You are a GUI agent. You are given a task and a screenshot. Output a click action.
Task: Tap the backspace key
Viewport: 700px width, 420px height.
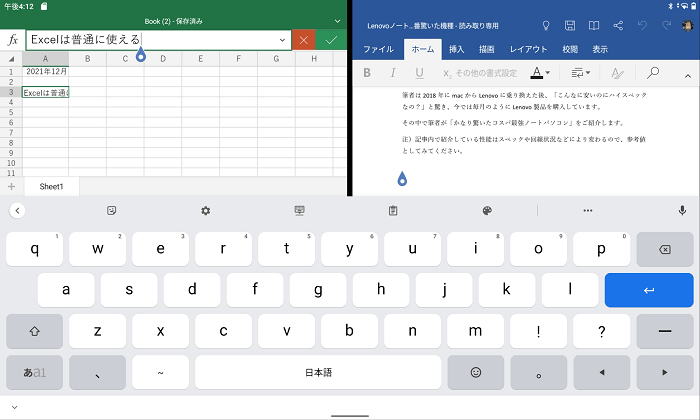pyautogui.click(x=665, y=249)
